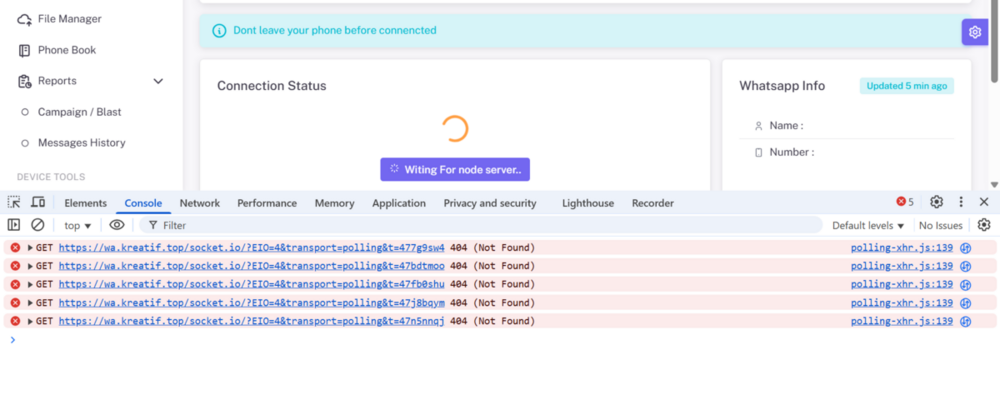This screenshot has width=1000, height=405.
Task: Open DevTools settings gear
Action: coord(936,202)
